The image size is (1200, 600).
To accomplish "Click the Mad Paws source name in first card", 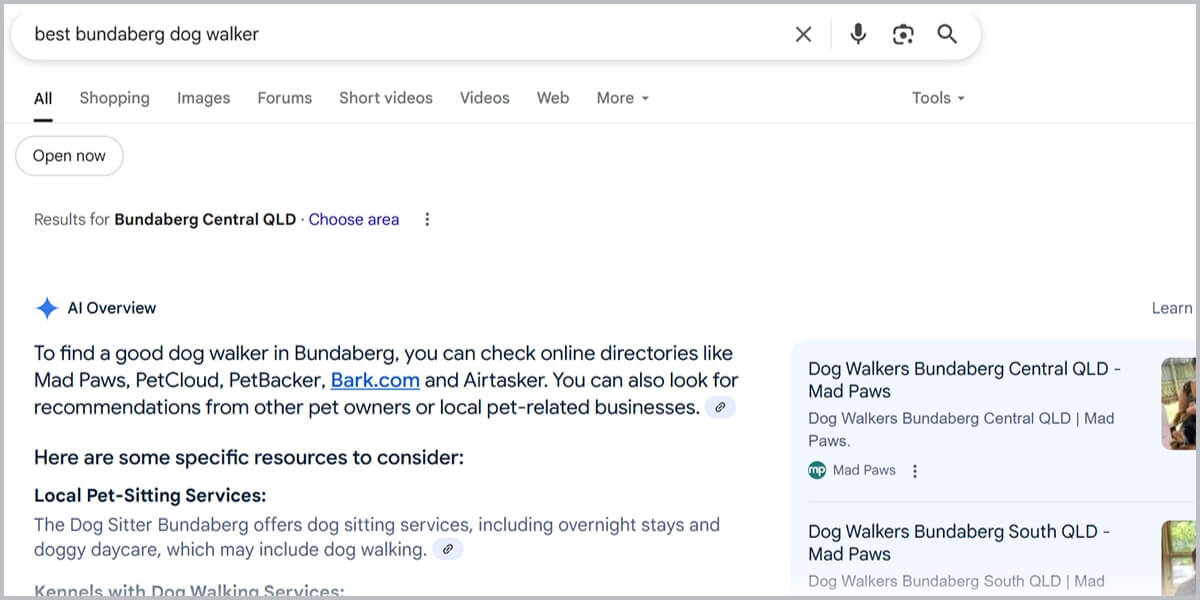I will point(864,470).
